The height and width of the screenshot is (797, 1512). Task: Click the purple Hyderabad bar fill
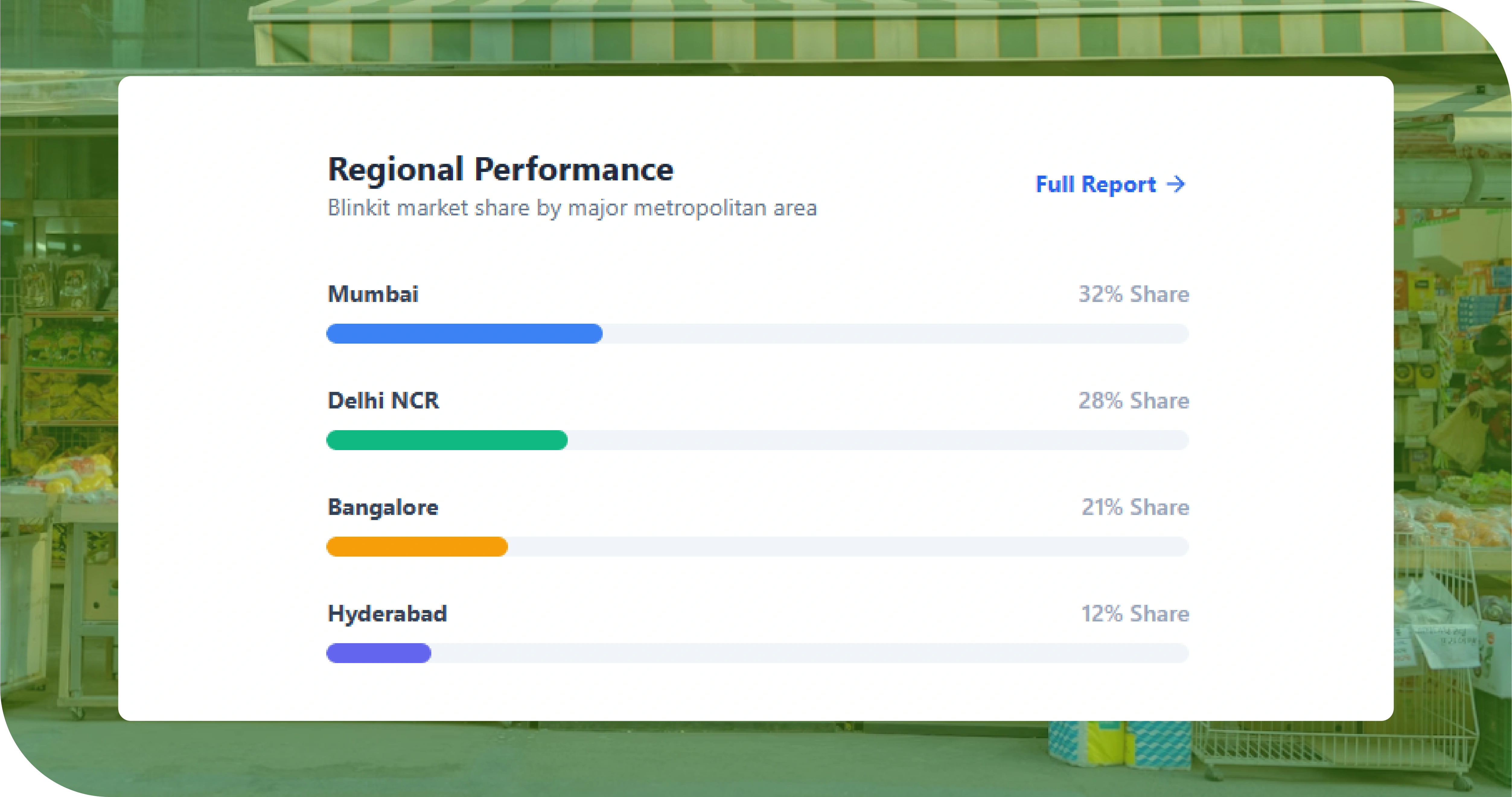click(x=378, y=653)
